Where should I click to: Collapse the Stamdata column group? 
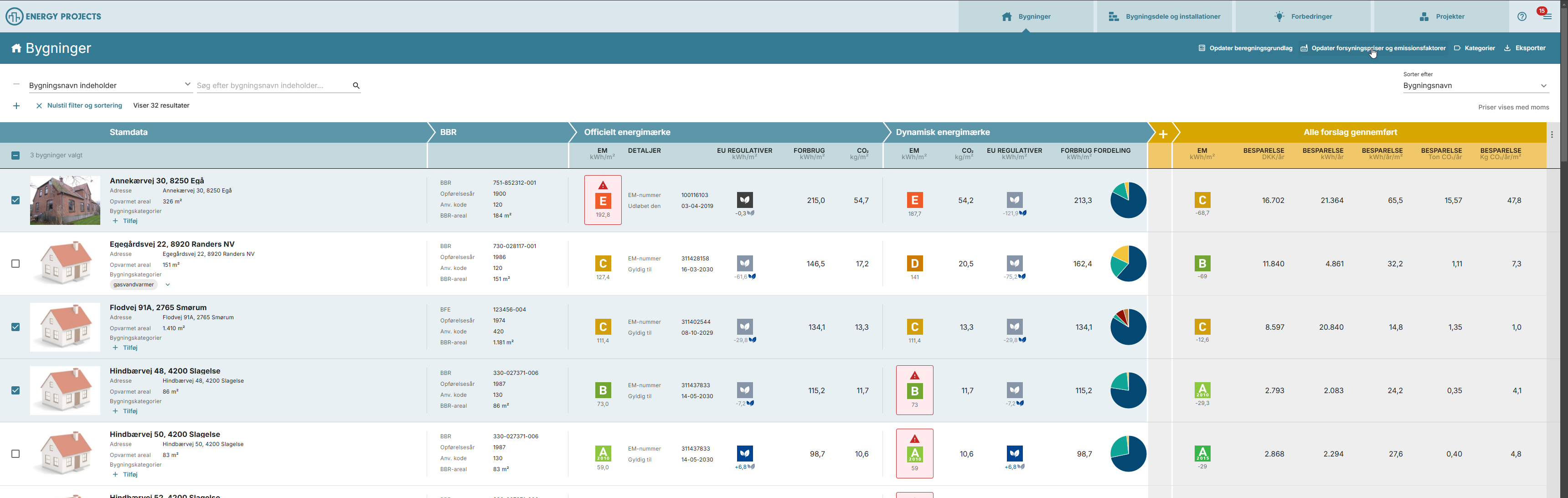tap(214, 132)
